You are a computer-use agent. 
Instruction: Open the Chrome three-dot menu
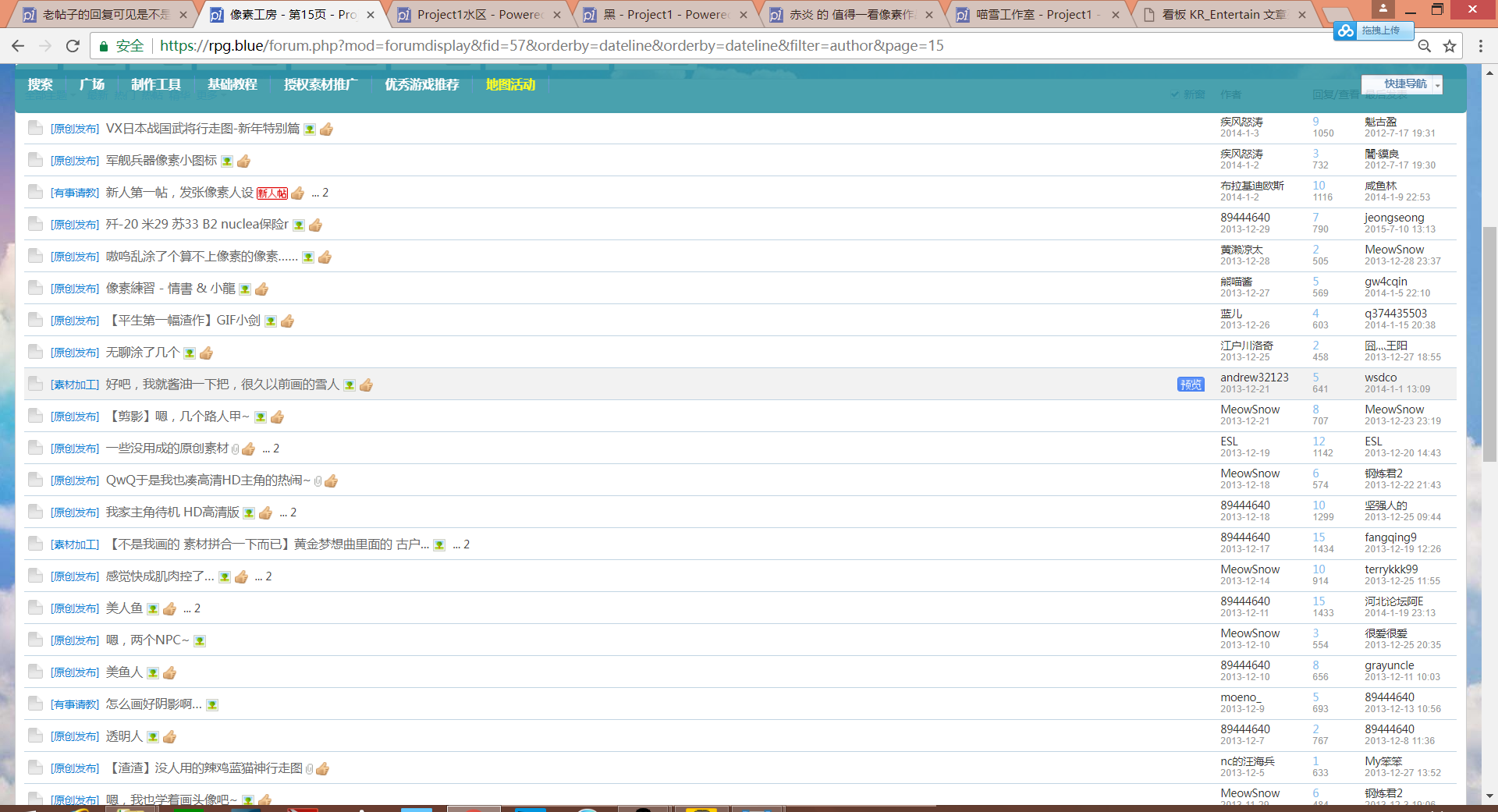click(1481, 46)
